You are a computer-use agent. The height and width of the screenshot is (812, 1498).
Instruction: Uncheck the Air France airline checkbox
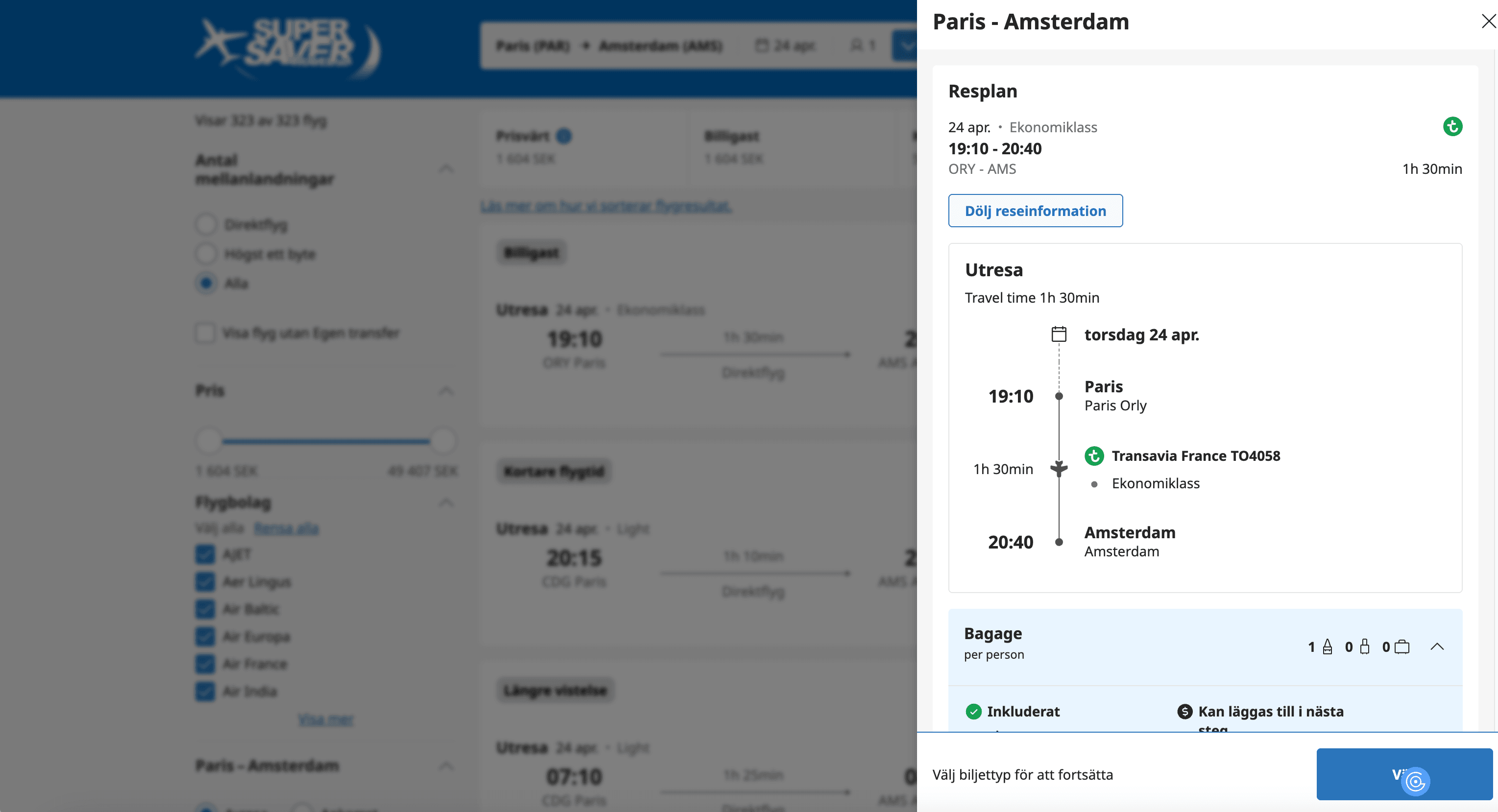(x=205, y=664)
